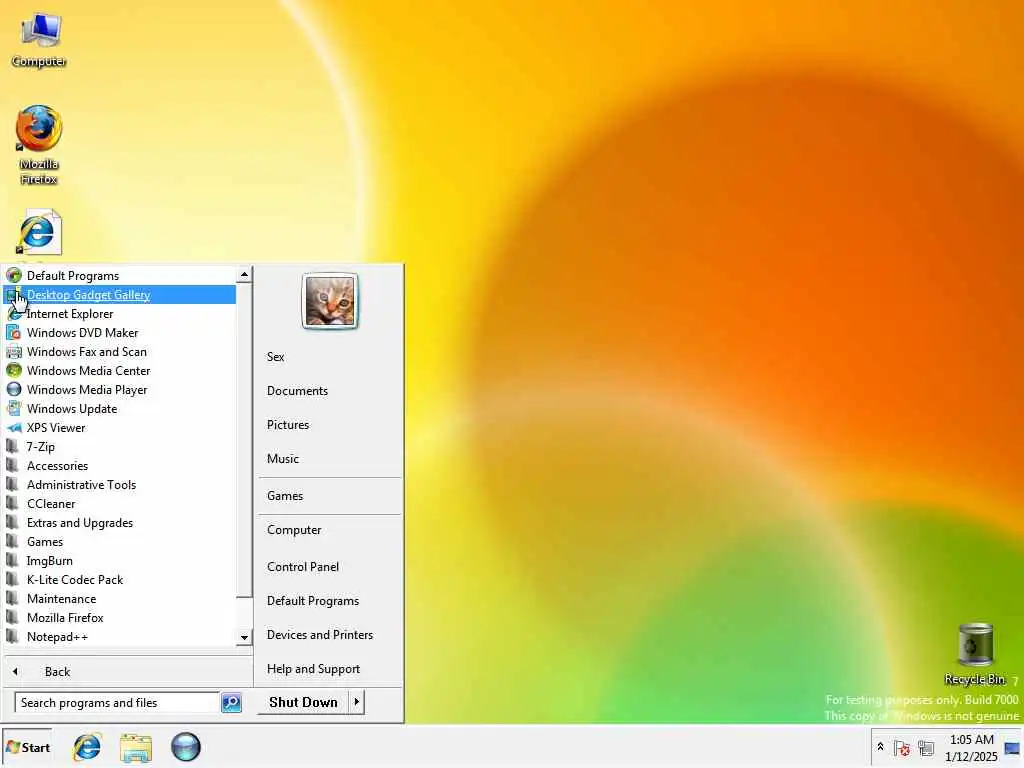1024x768 pixels.
Task: Launch Internet Explorer from the taskbar
Action: [87, 747]
